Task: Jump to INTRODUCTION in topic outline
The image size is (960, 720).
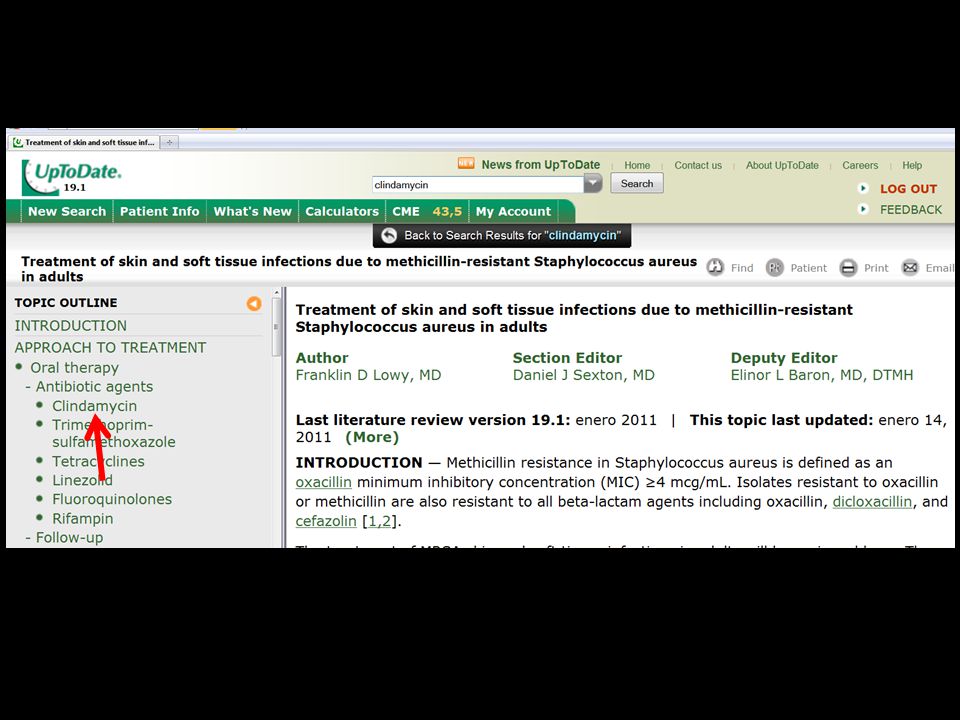Action: [x=70, y=326]
